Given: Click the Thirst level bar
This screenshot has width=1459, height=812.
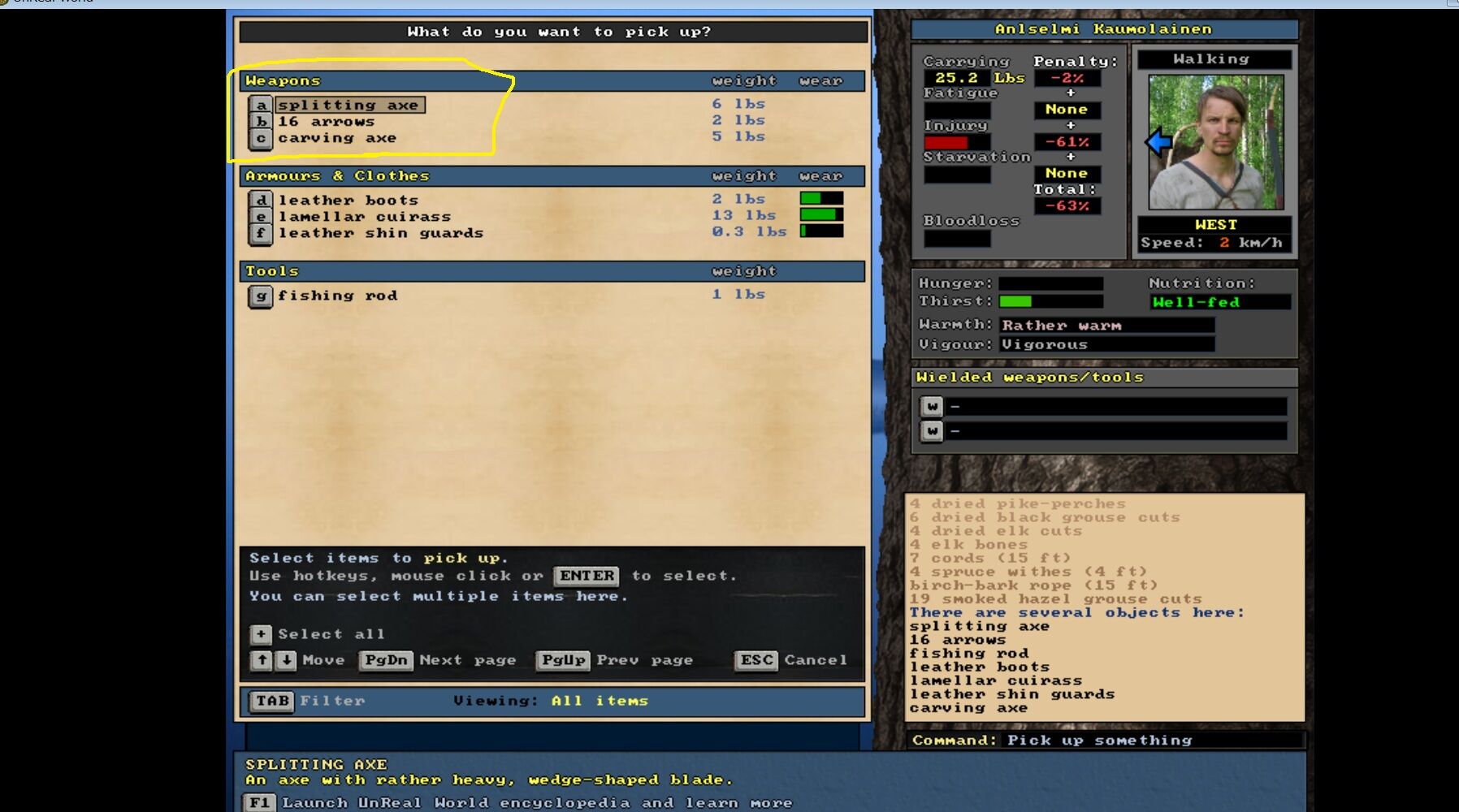Looking at the screenshot, I should pyautogui.click(x=1050, y=301).
